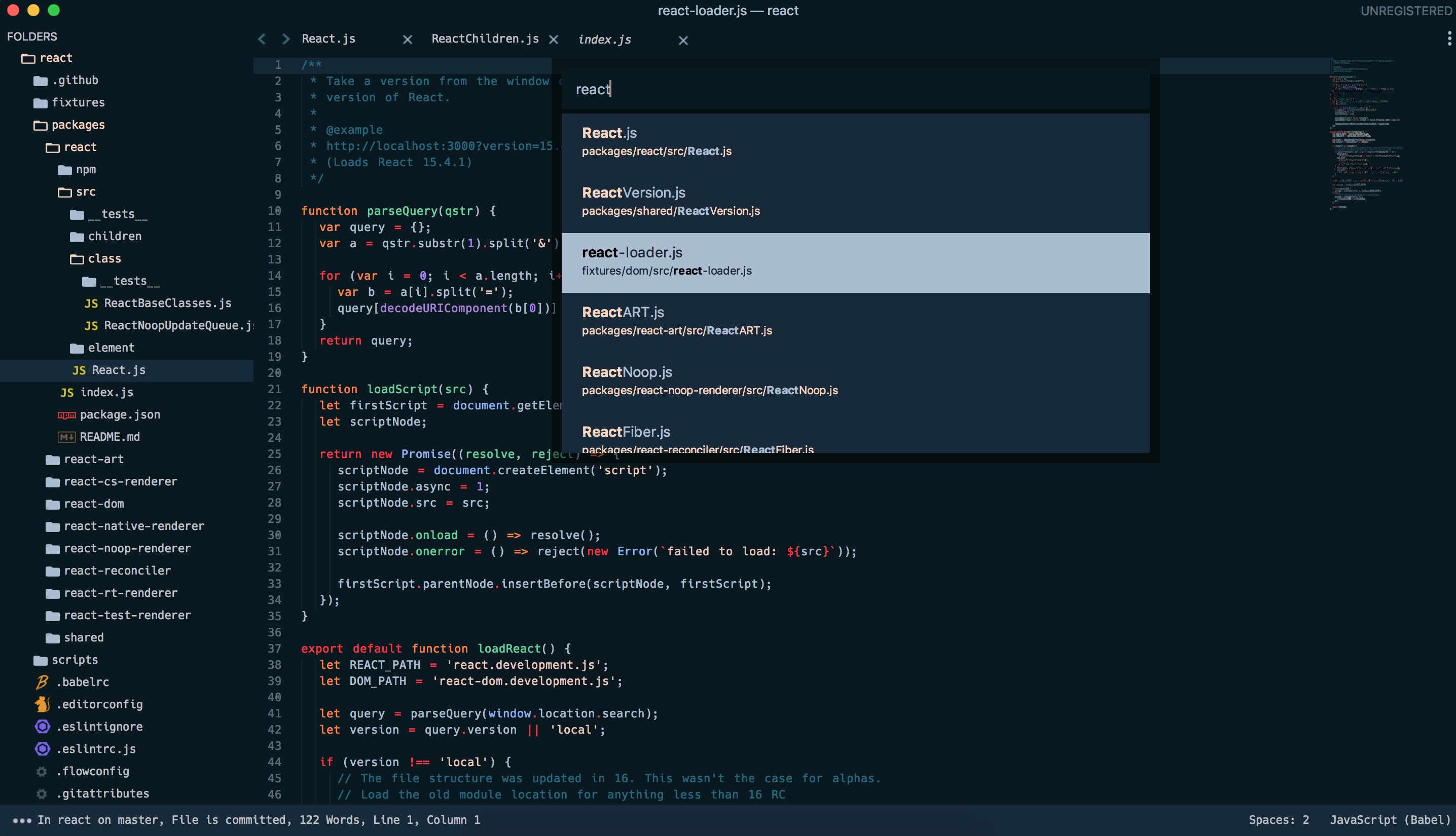Click the back navigation arrow in tab bar
This screenshot has height=836, width=1456.
pyautogui.click(x=262, y=39)
